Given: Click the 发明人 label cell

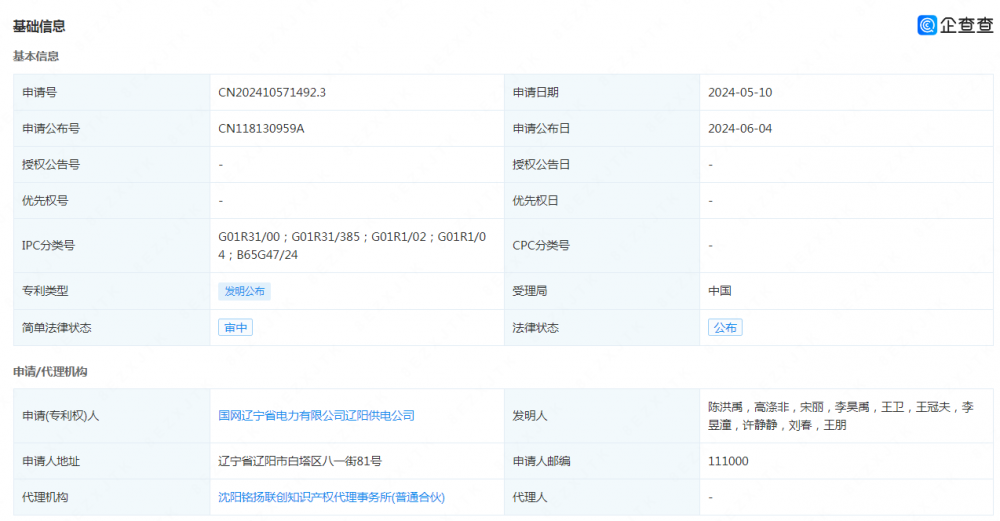Looking at the screenshot, I should (602, 416).
